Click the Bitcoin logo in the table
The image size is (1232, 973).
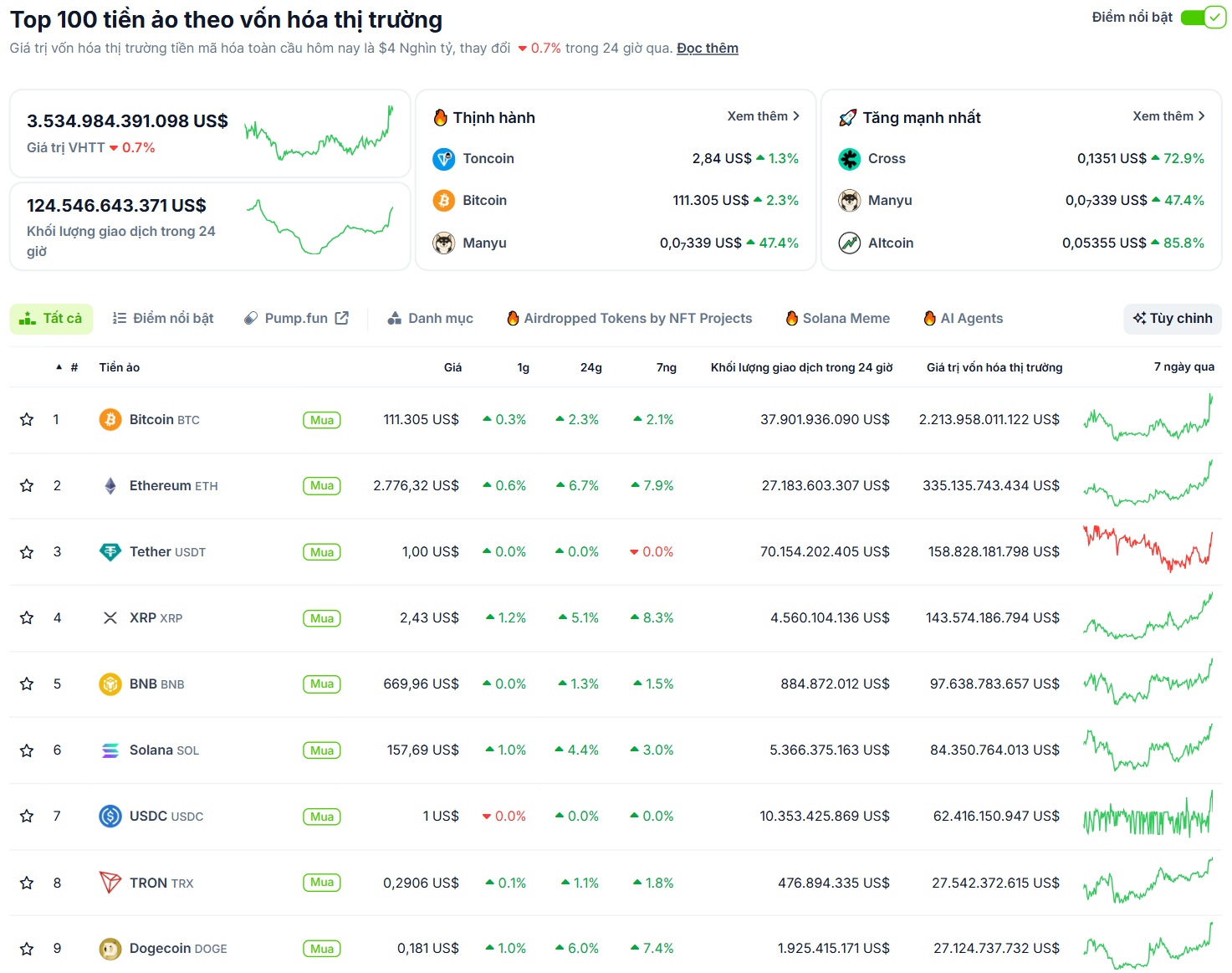click(x=110, y=419)
